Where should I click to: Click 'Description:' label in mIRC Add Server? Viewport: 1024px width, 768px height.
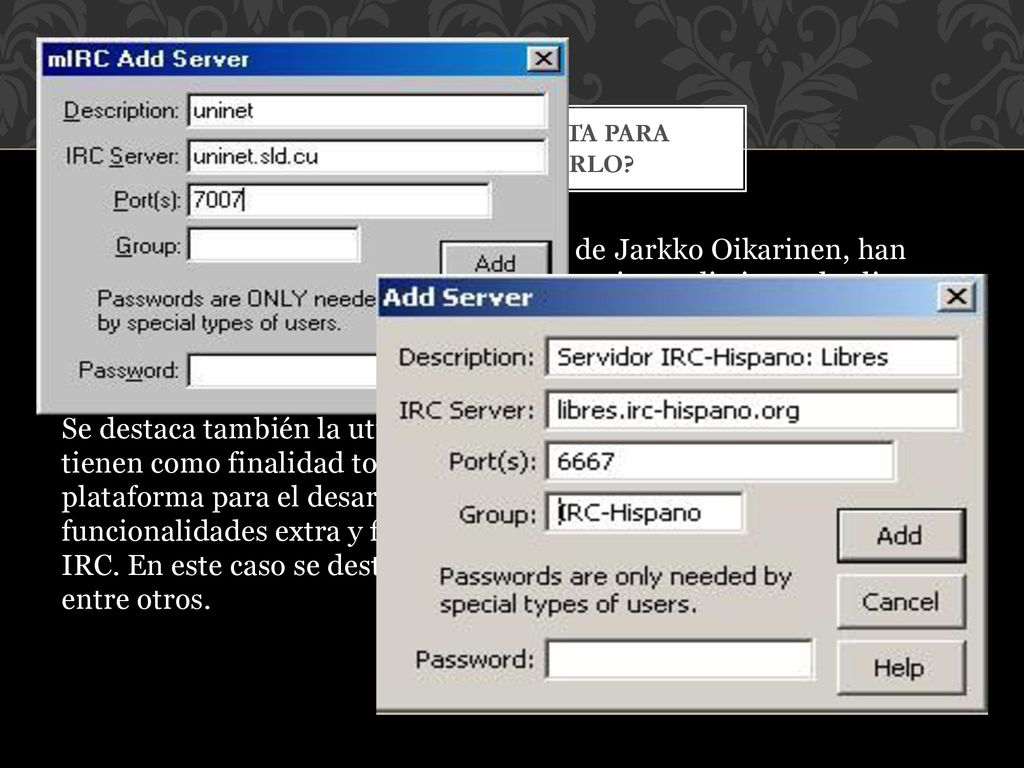pos(121,111)
